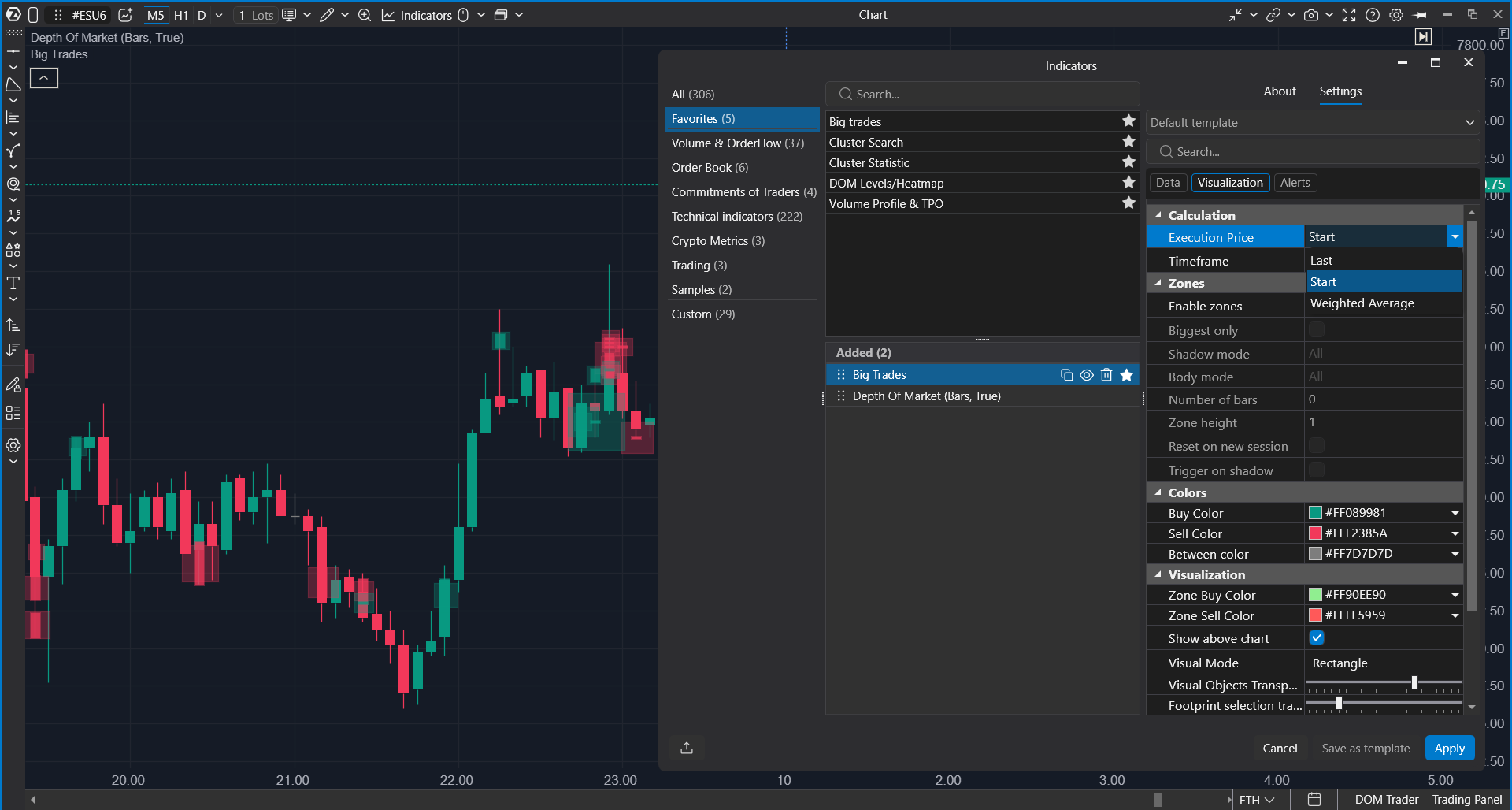This screenshot has width=1512, height=810.
Task: Open the DOM Trader panel
Action: pyautogui.click(x=1387, y=800)
